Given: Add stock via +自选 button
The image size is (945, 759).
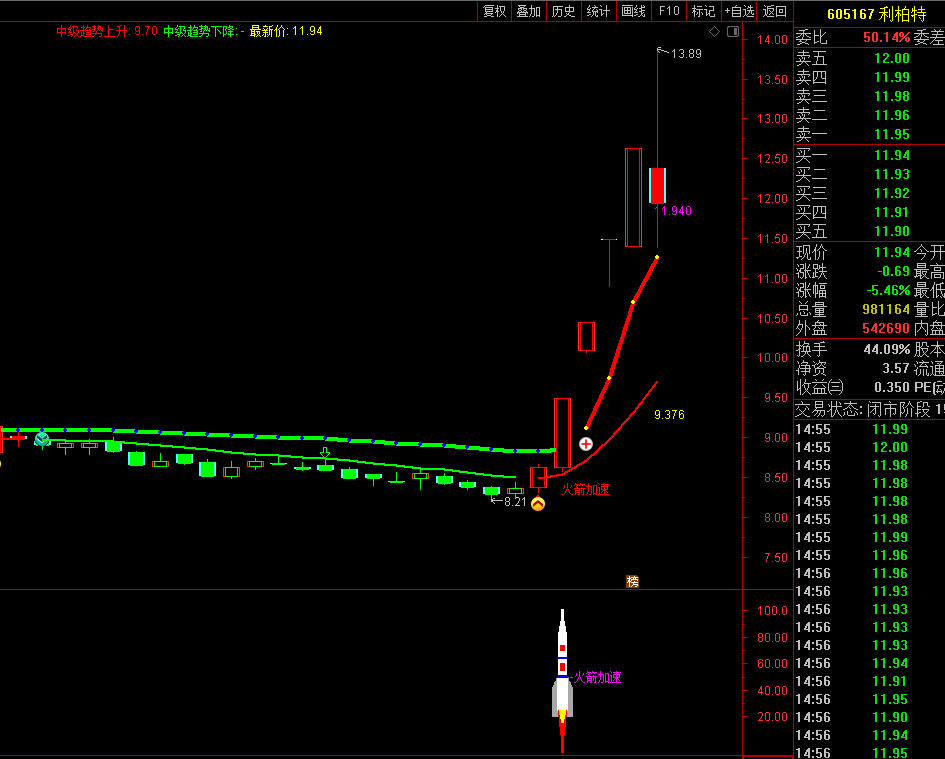Looking at the screenshot, I should tap(739, 11).
